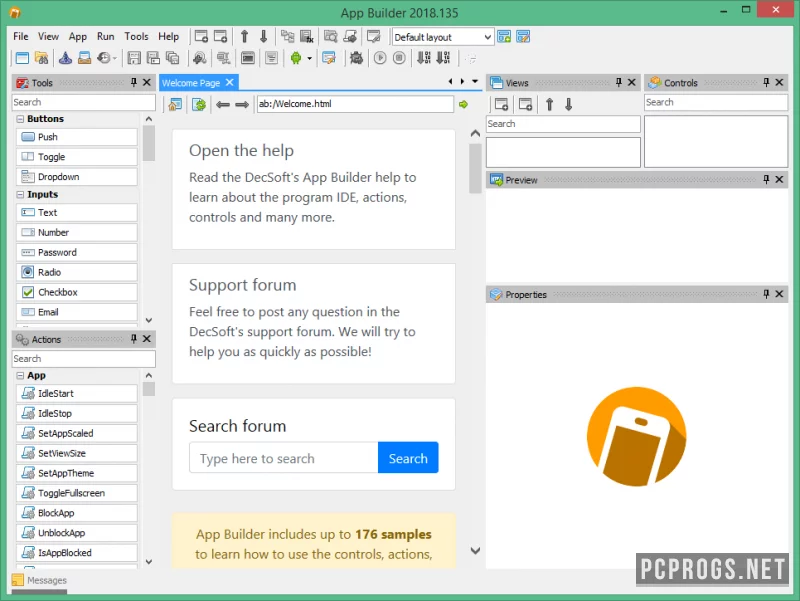
Task: Pin the Tools panel
Action: coord(134,82)
